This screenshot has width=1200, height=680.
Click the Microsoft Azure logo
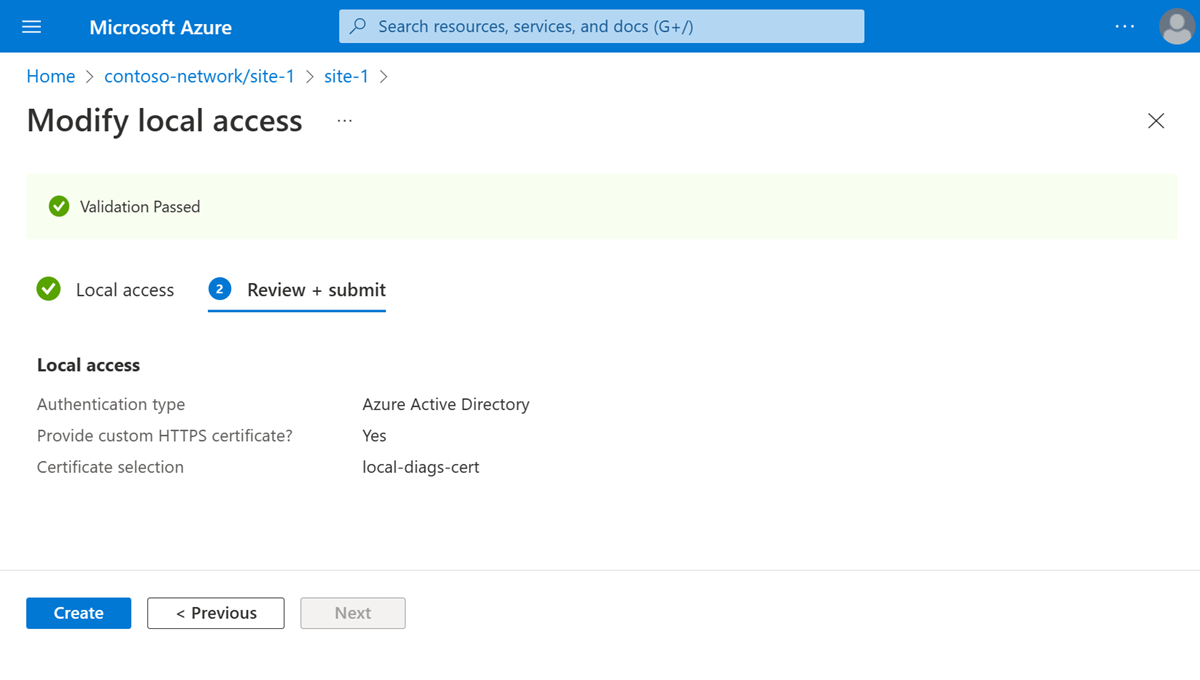160,26
